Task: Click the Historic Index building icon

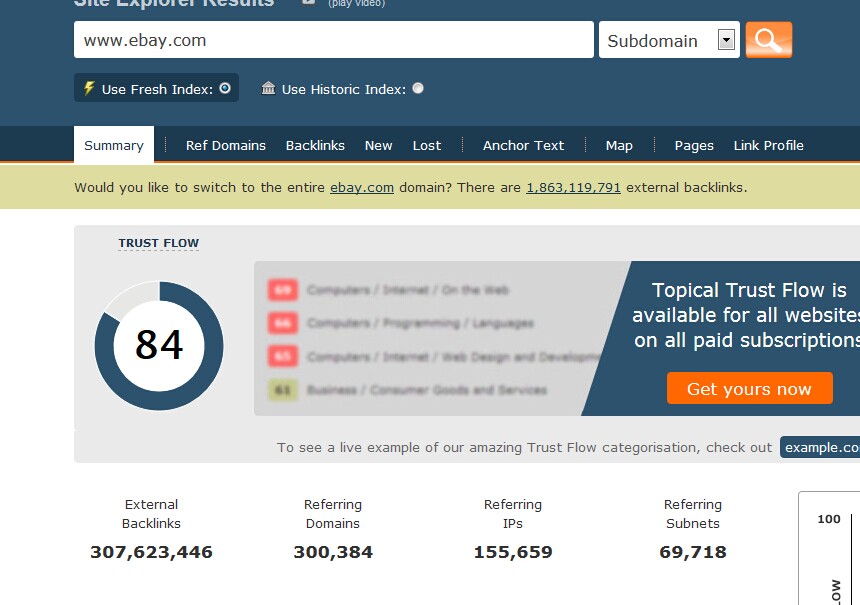Action: point(268,88)
